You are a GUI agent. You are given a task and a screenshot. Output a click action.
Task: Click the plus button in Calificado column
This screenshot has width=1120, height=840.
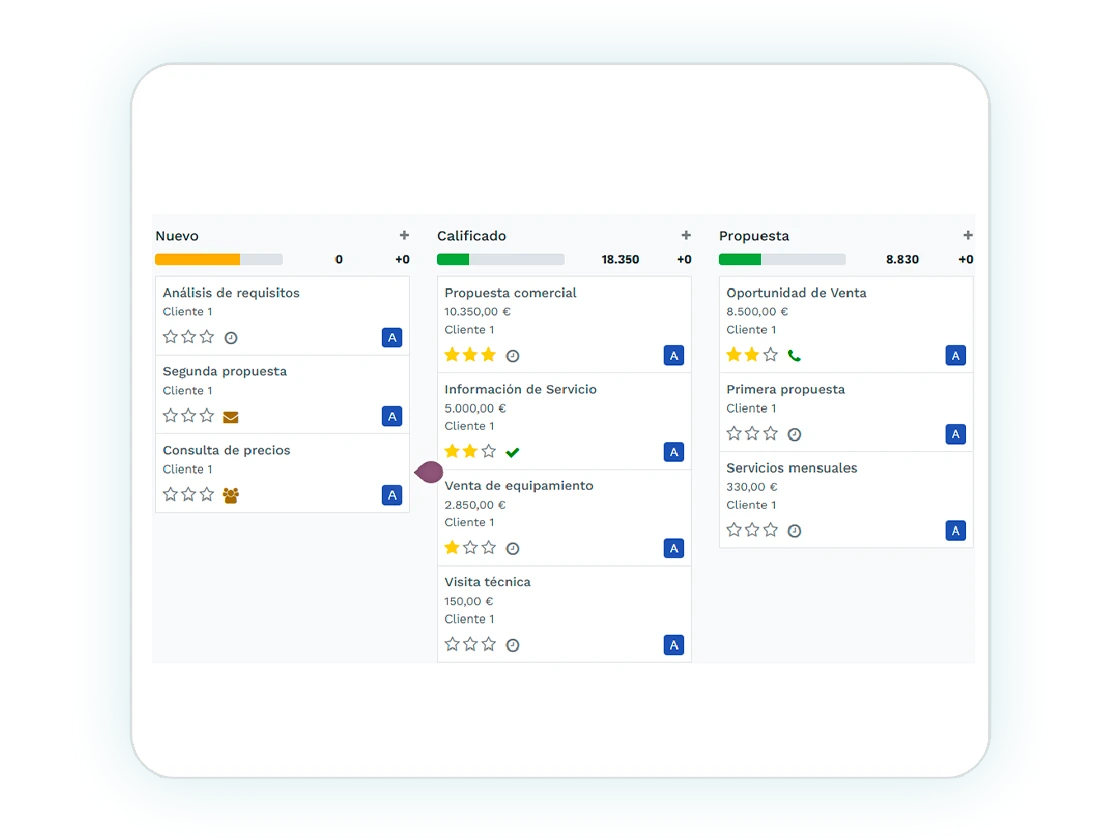point(686,236)
